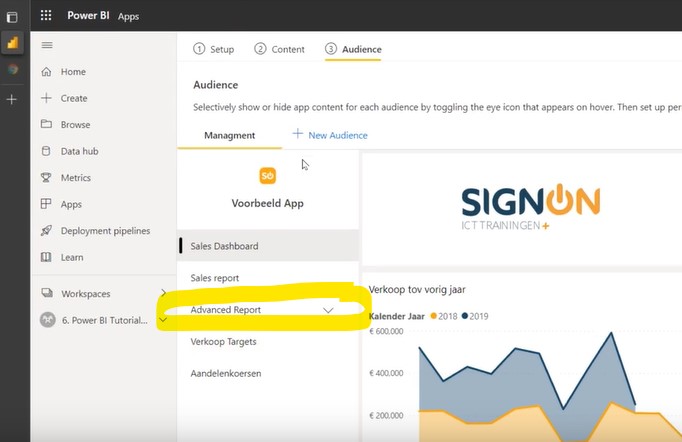Image resolution: width=682 pixels, height=442 pixels.
Task: Expand the 6. Power BI Tutorial workspace chevron
Action: point(163,320)
